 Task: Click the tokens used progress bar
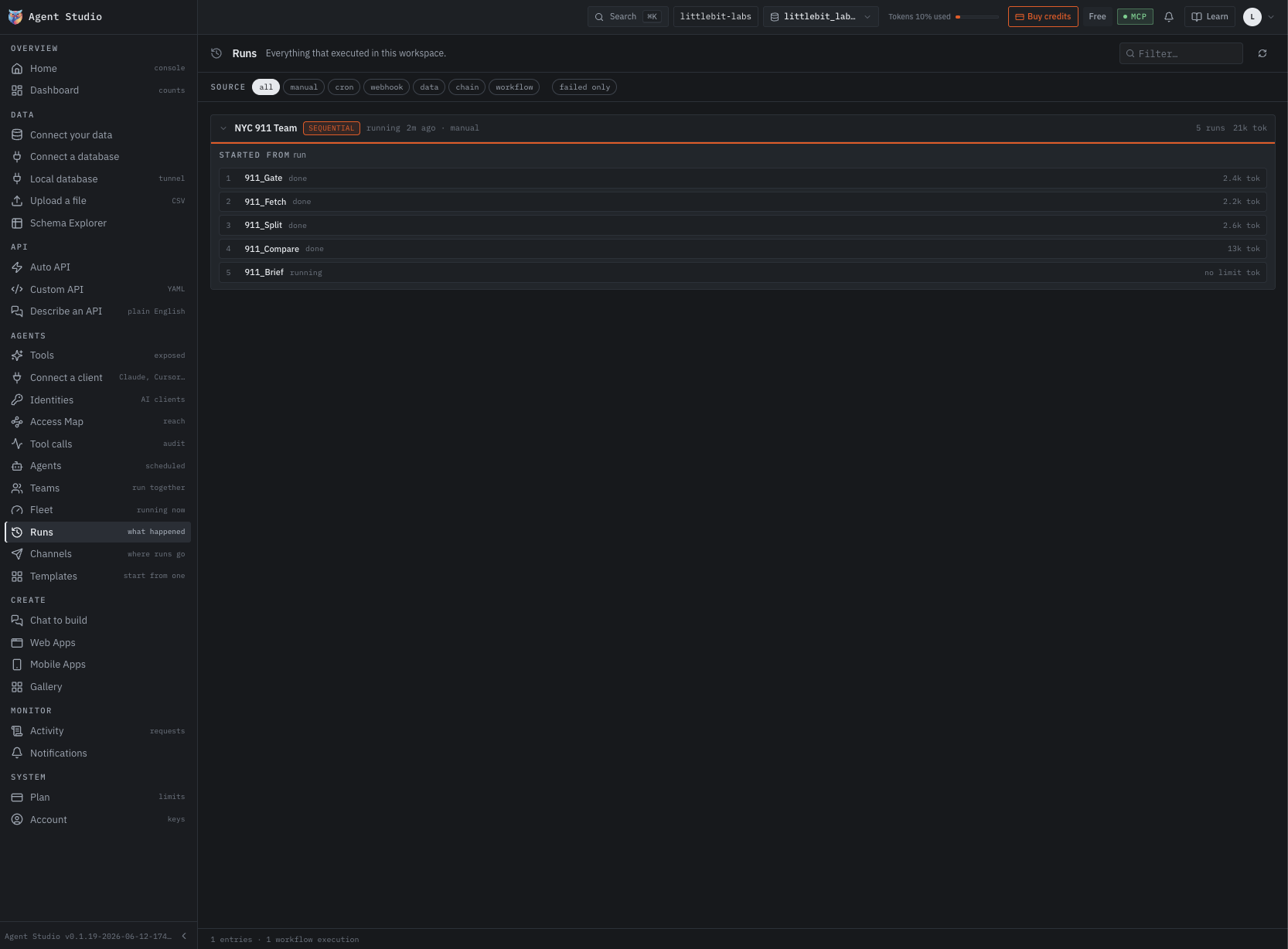pyautogui.click(x=977, y=16)
